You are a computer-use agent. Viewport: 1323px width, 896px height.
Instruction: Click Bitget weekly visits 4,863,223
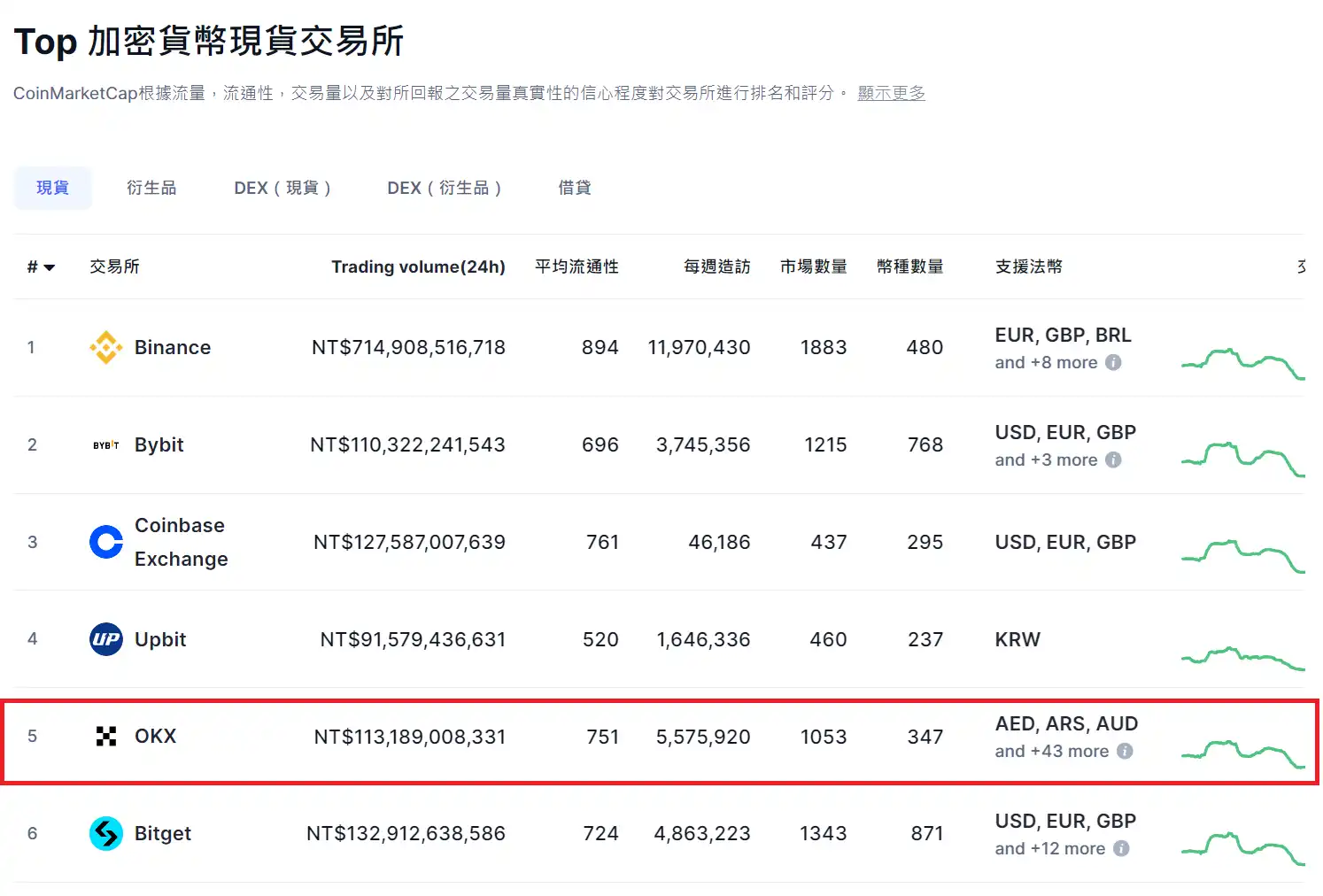pyautogui.click(x=702, y=833)
